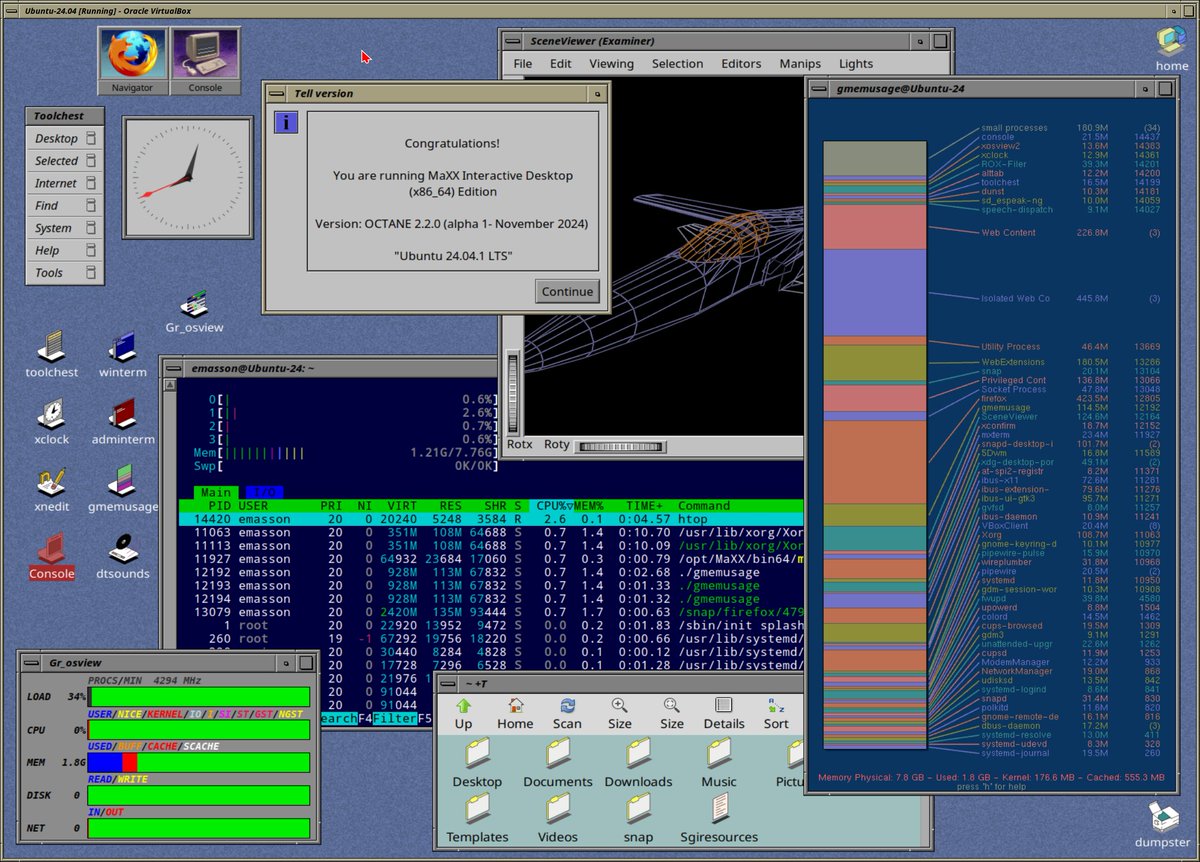This screenshot has height=862, width=1200.
Task: Launch the winterm desktop icon
Action: [121, 350]
